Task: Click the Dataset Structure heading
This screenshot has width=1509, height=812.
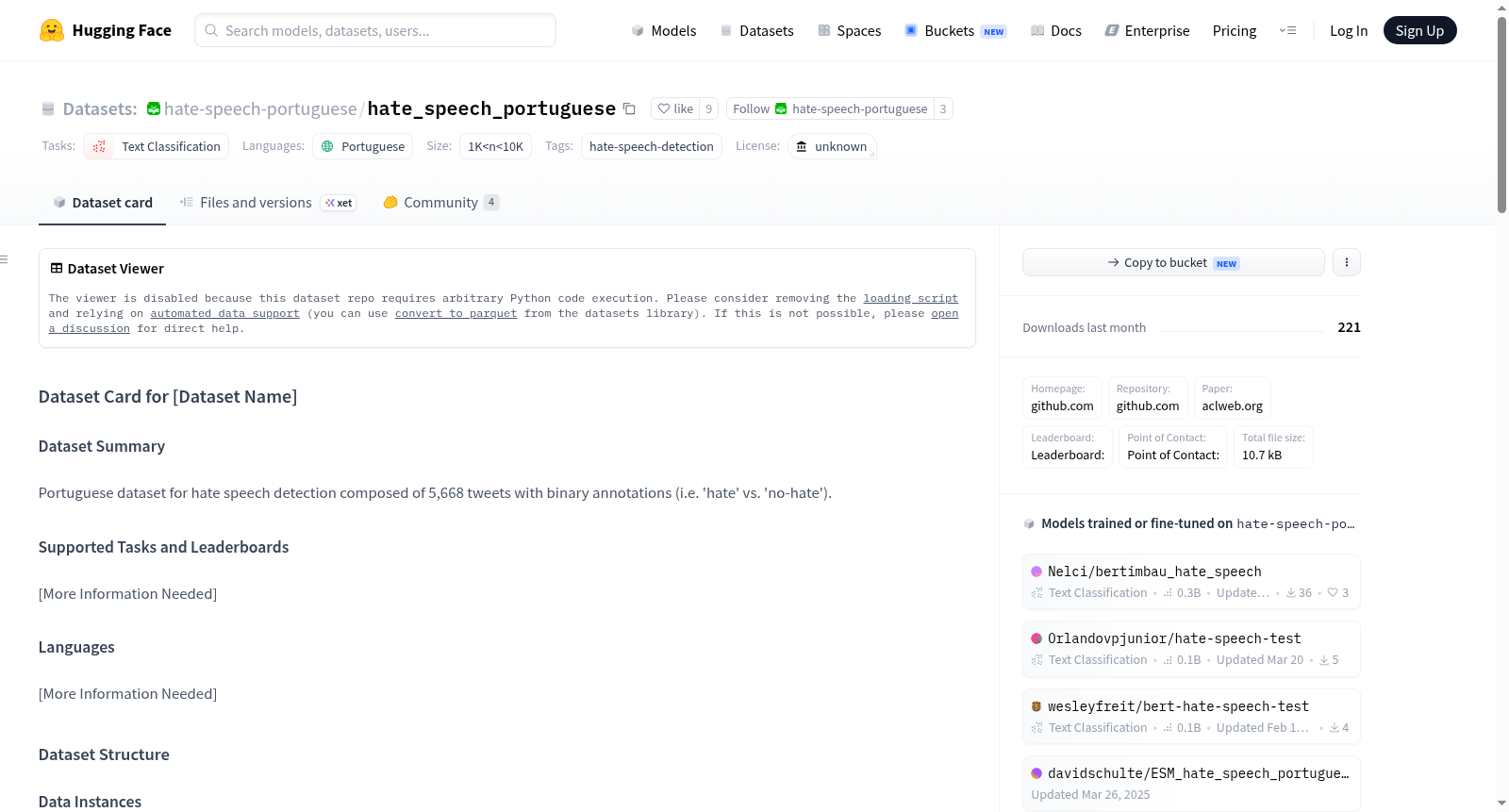Action: pos(104,754)
